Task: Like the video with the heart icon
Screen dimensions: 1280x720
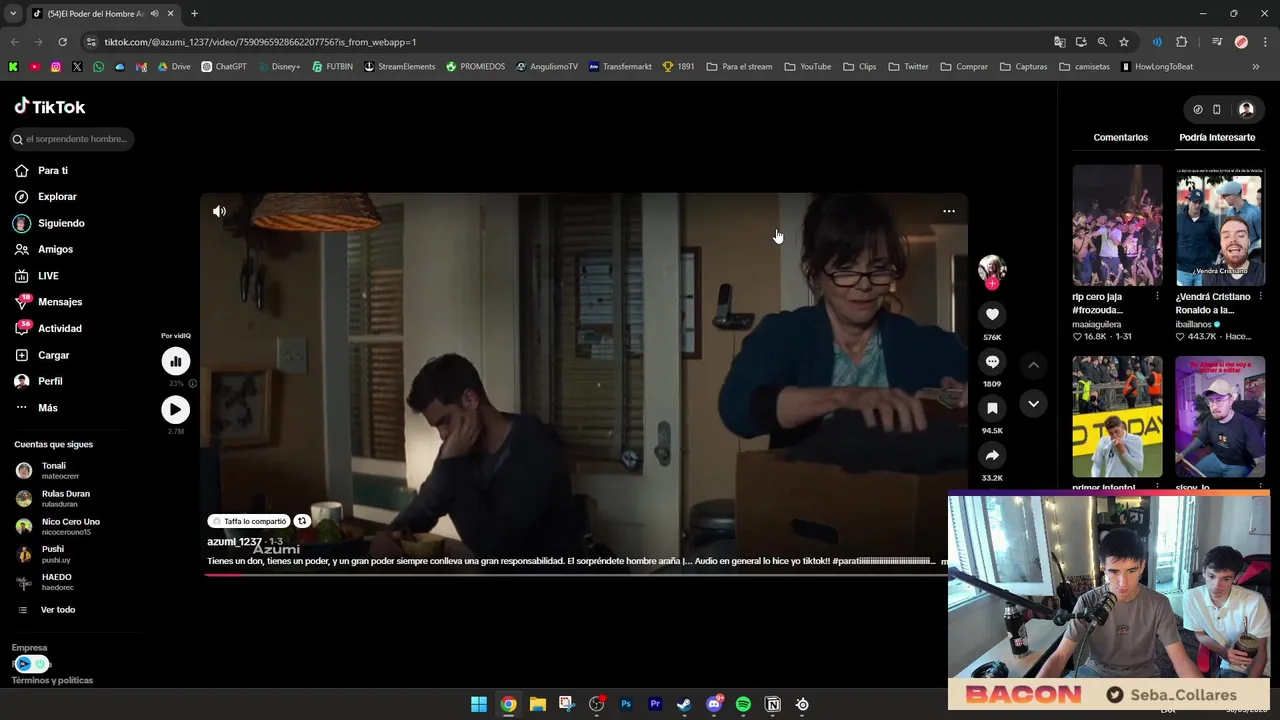Action: [992, 314]
